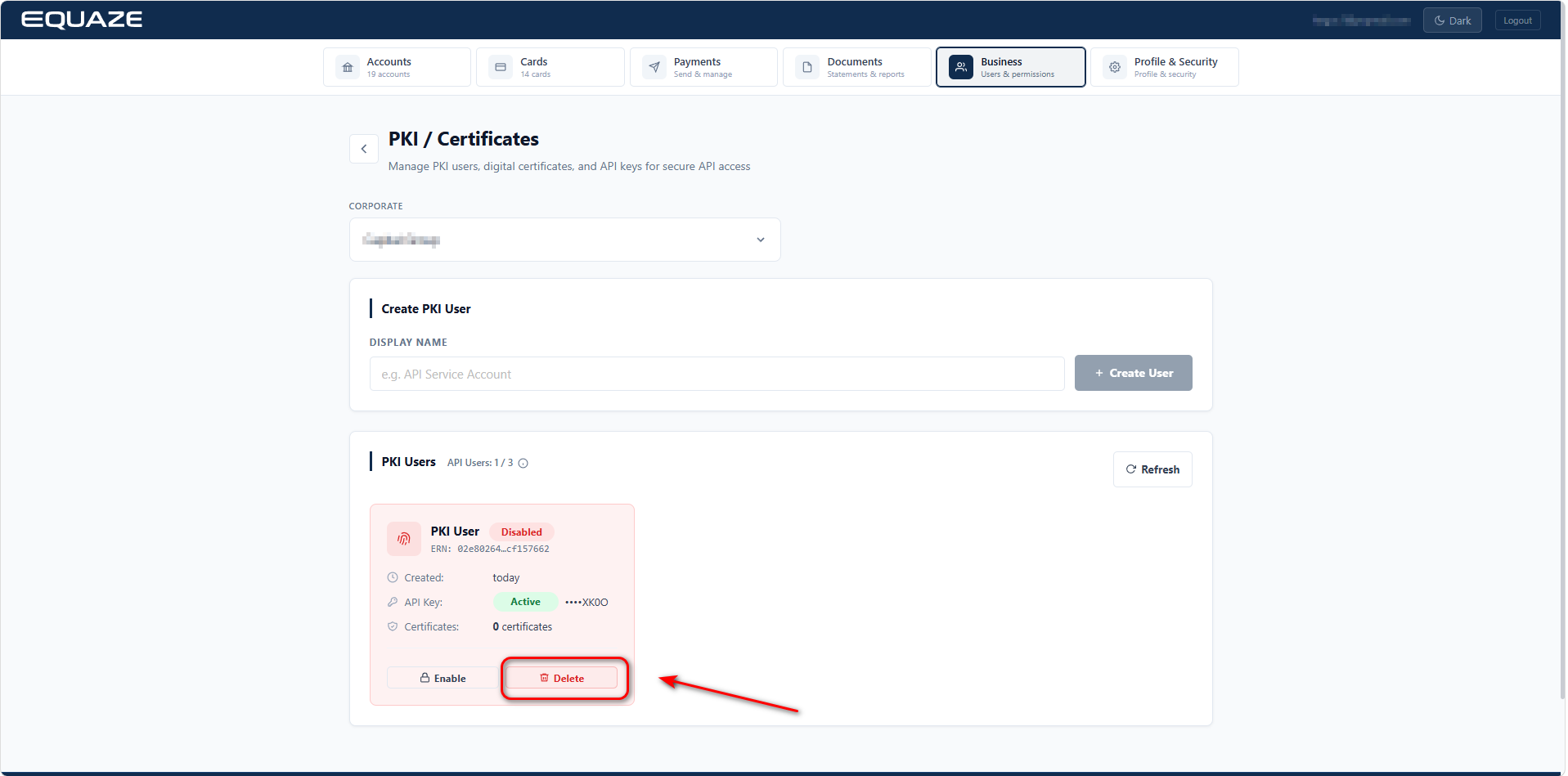Open the Accounts tab
The width and height of the screenshot is (1568, 776).
(397, 67)
